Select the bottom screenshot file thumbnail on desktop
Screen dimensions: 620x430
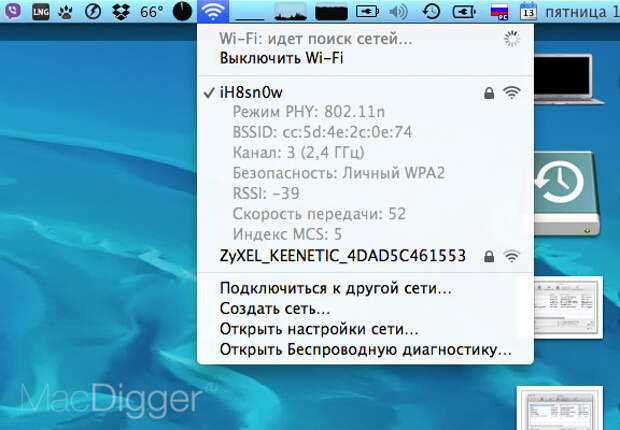point(560,408)
